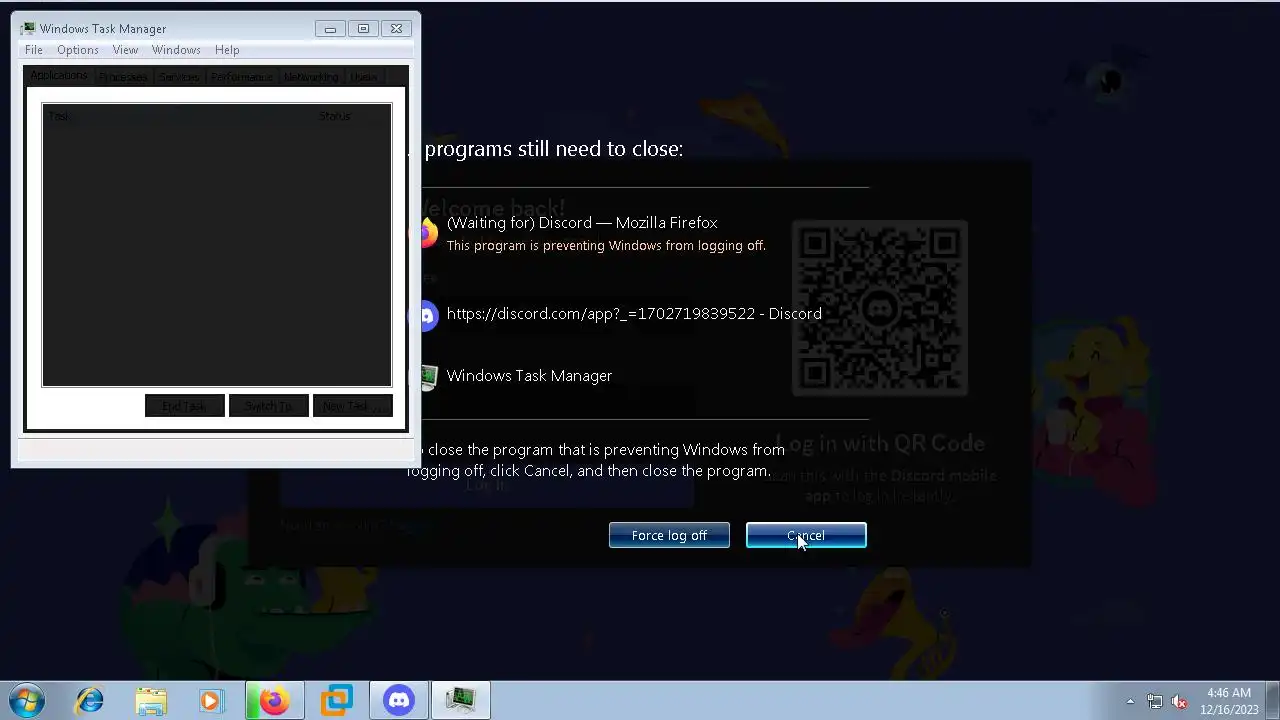Select the discord.com/app URL Discord entry

(634, 314)
